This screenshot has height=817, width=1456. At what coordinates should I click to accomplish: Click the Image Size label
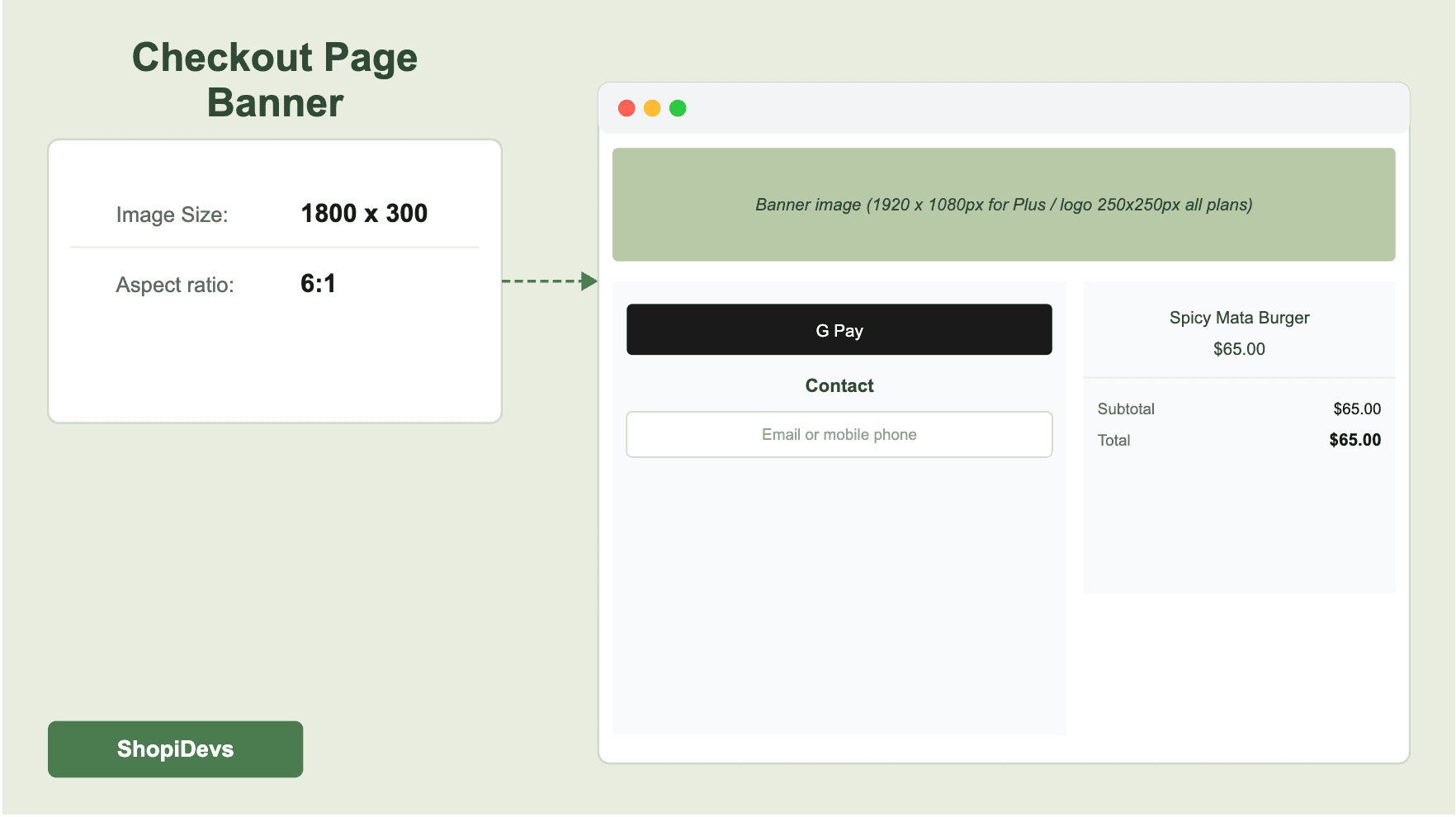point(172,215)
